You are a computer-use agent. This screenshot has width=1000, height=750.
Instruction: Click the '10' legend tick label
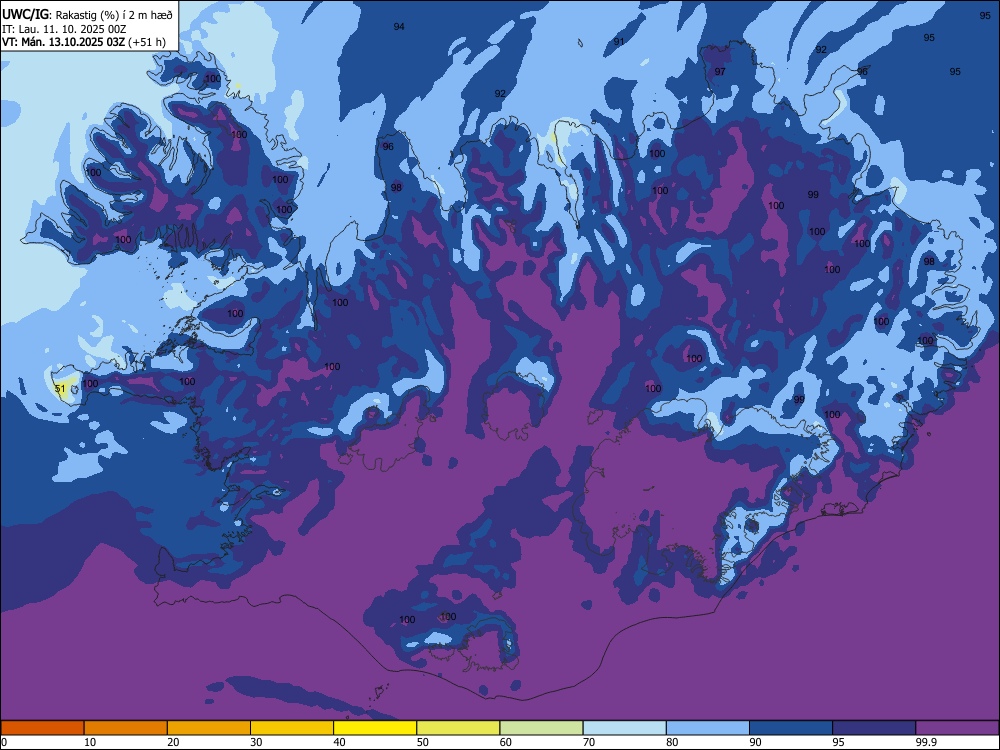[x=90, y=742]
